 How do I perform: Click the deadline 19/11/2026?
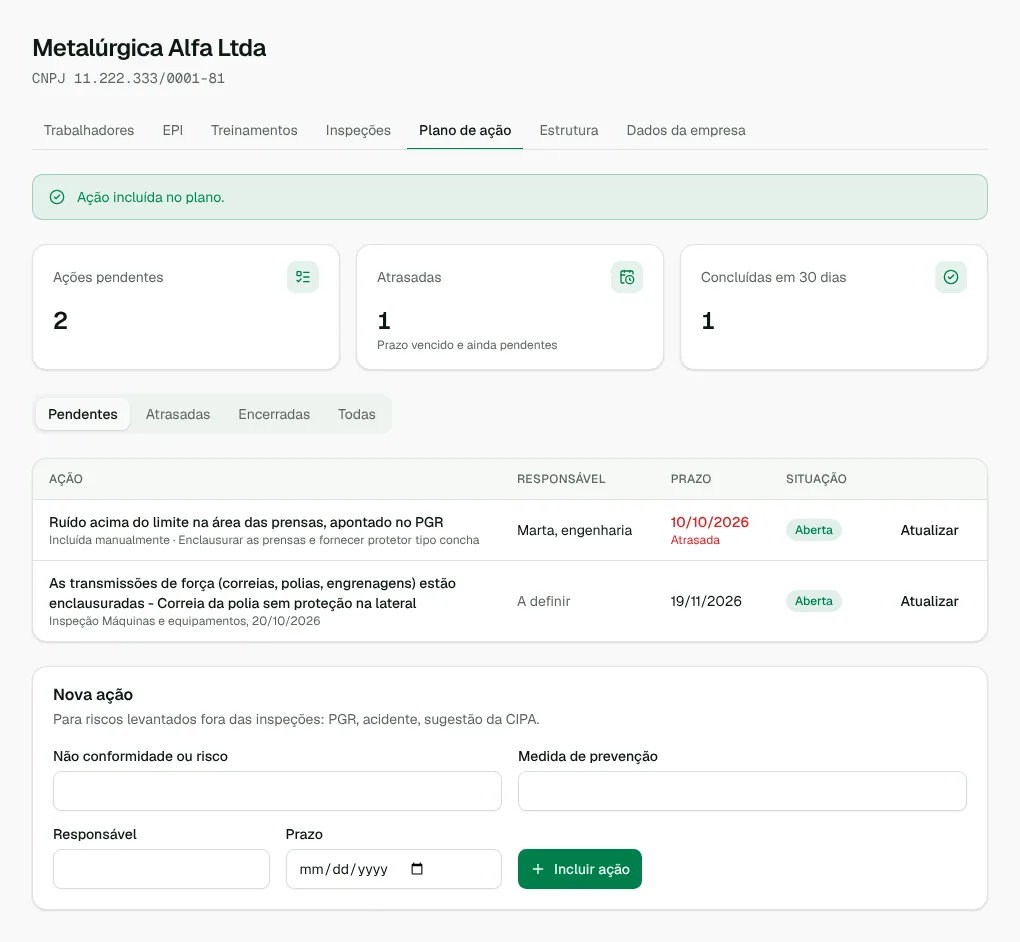(x=706, y=601)
